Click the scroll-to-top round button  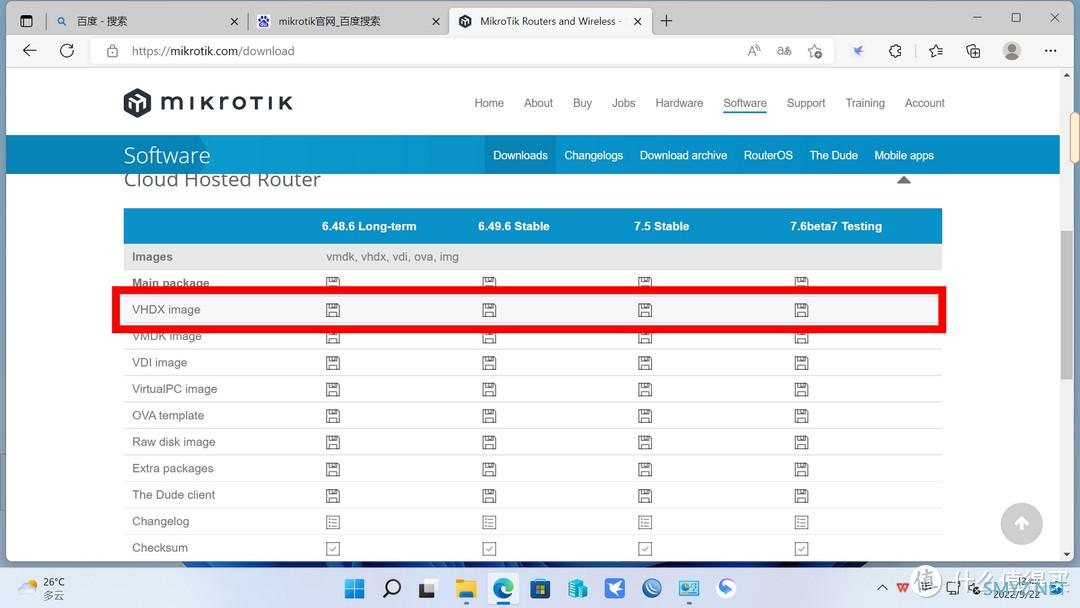point(1021,524)
